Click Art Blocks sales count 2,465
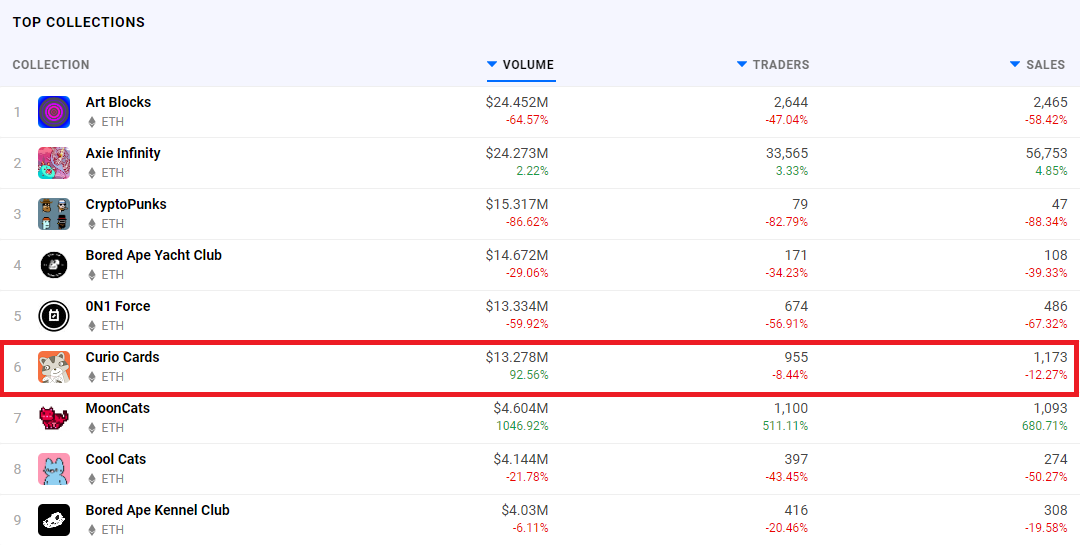The height and width of the screenshot is (545, 1080). (1050, 103)
